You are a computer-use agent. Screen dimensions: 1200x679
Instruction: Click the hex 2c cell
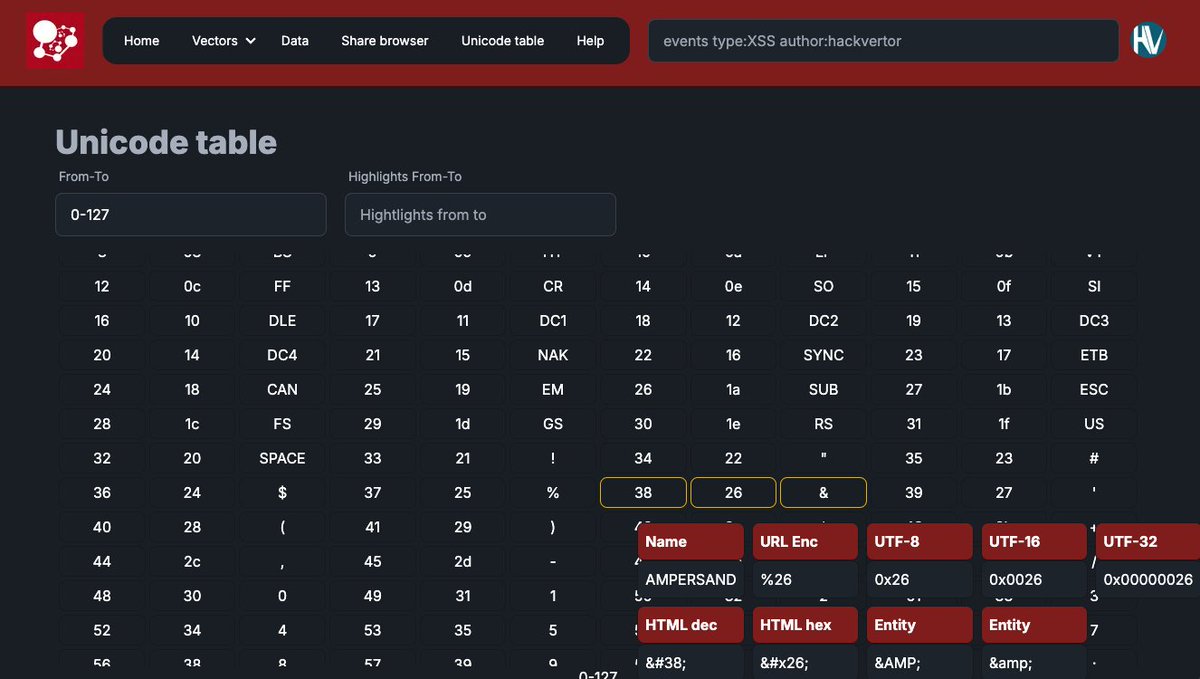pyautogui.click(x=192, y=562)
